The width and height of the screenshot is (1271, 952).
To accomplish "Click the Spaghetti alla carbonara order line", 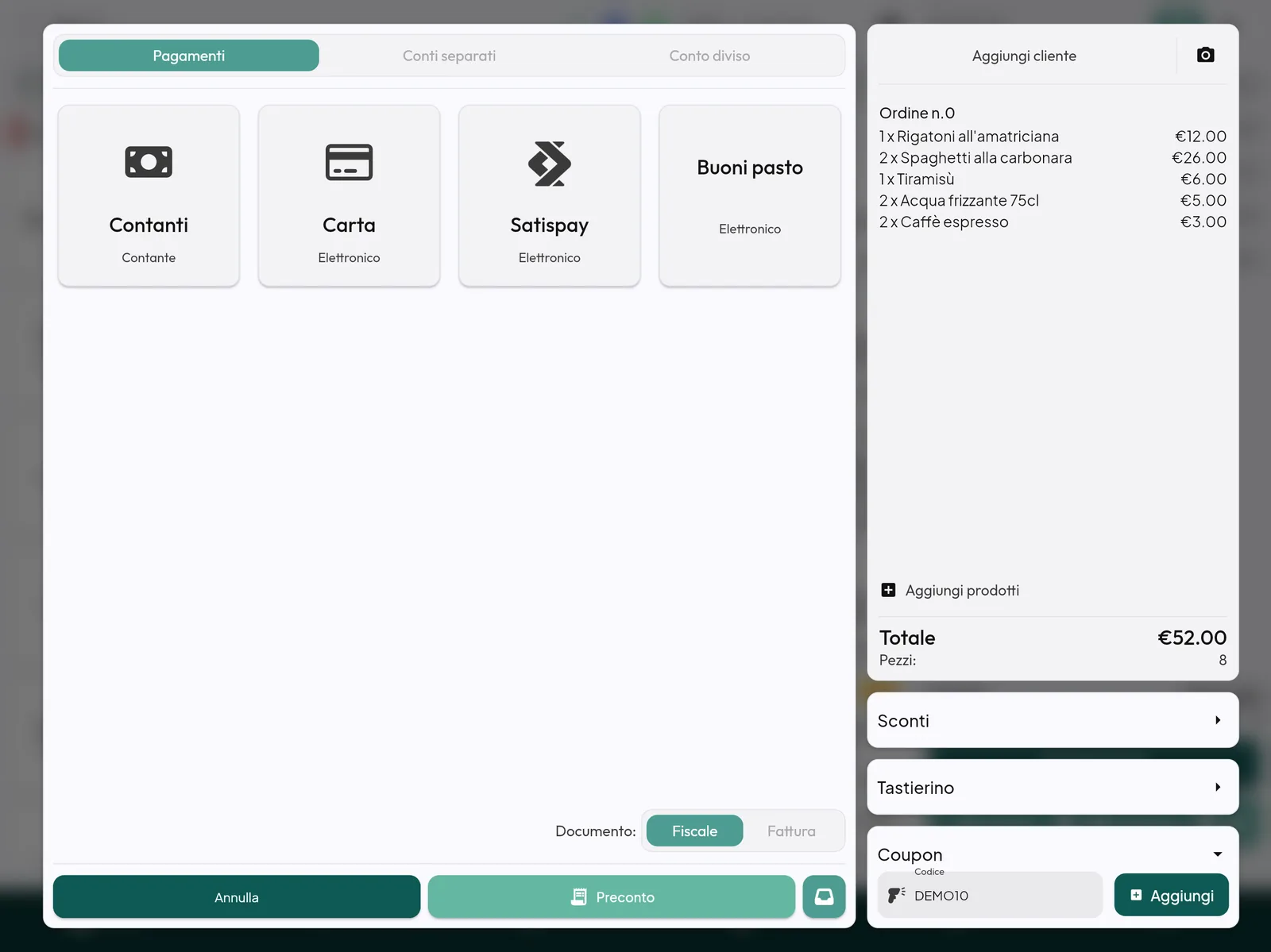I will (x=1053, y=158).
